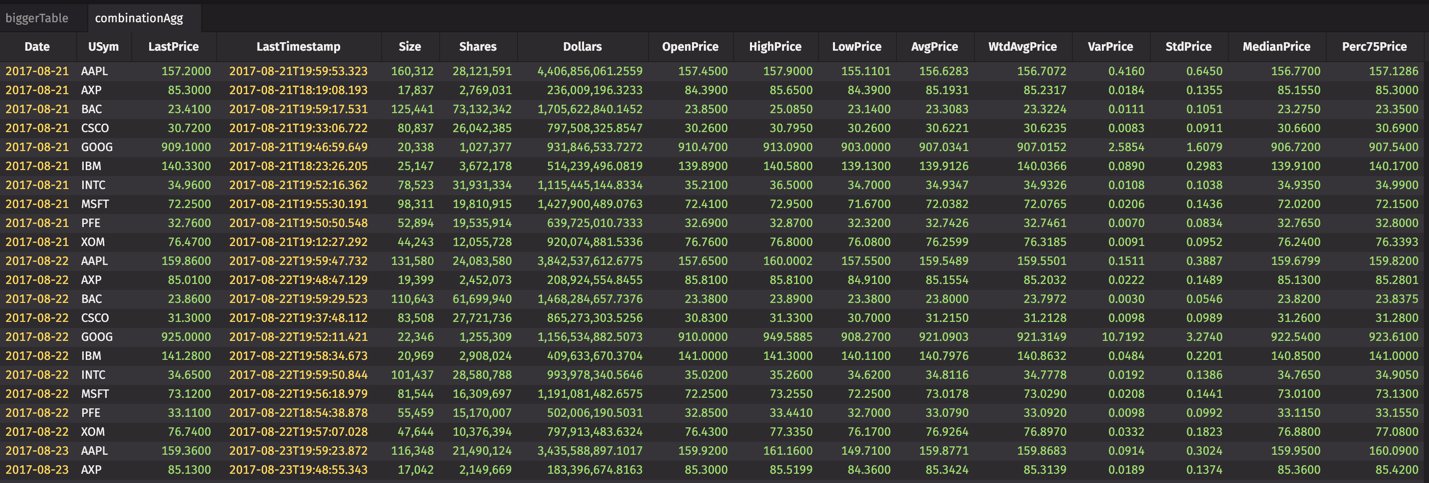Click the Shares column header

tap(478, 47)
